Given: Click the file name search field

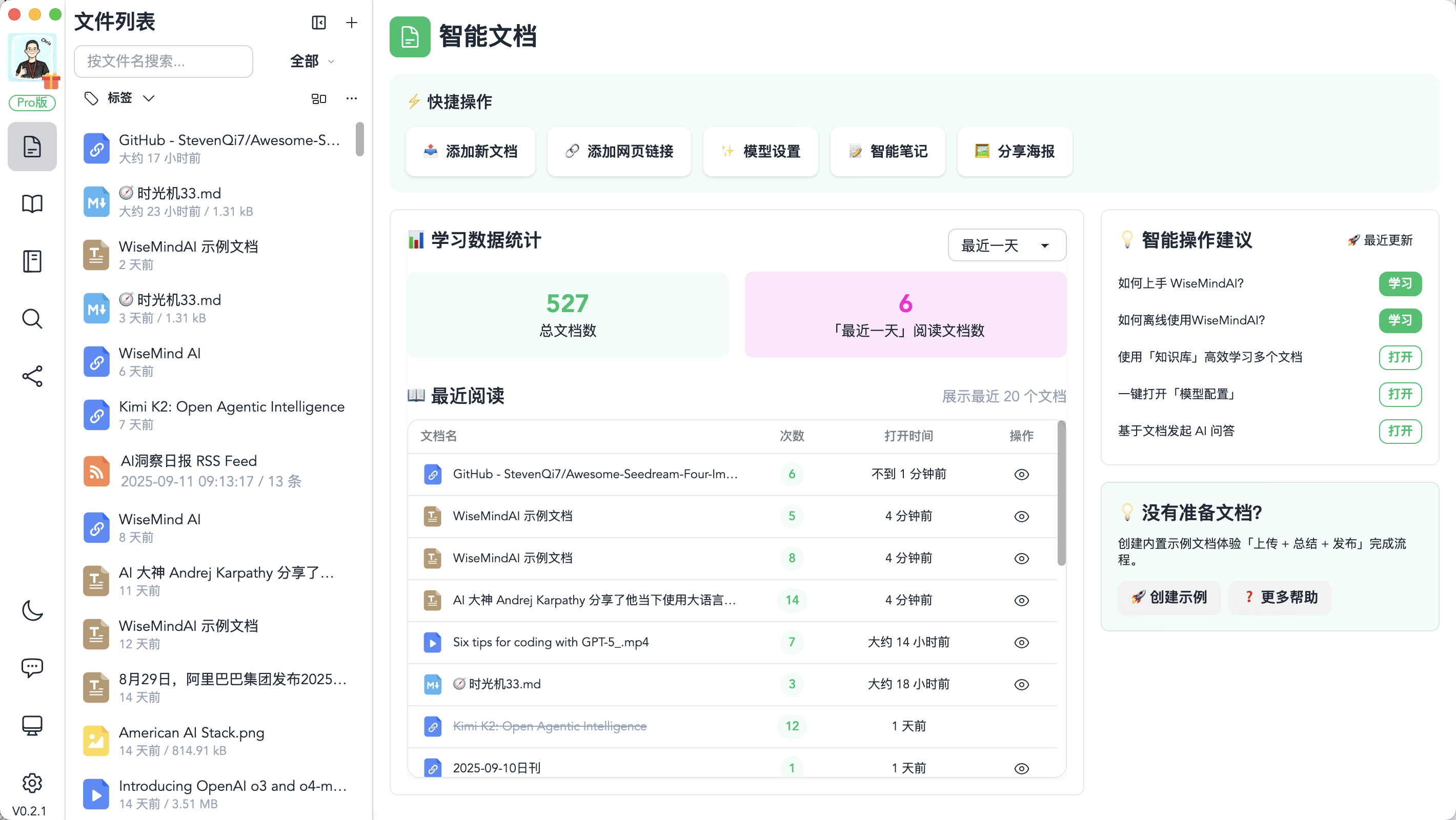Looking at the screenshot, I should pos(164,61).
